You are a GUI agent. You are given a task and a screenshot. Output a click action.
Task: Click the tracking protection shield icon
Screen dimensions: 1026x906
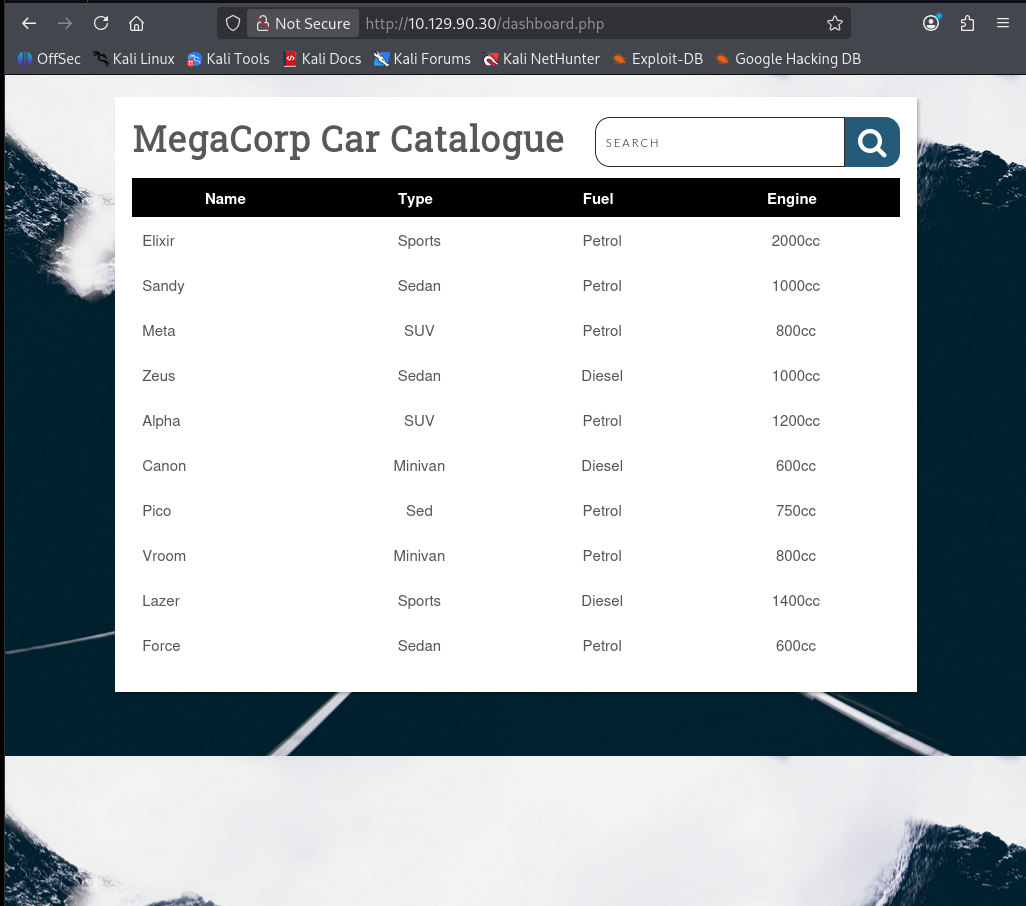pyautogui.click(x=231, y=23)
